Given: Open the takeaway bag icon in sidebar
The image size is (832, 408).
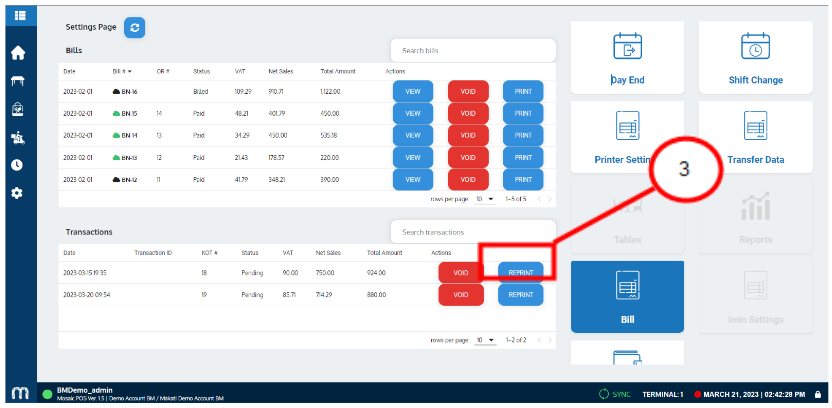Looking at the screenshot, I should pyautogui.click(x=18, y=109).
